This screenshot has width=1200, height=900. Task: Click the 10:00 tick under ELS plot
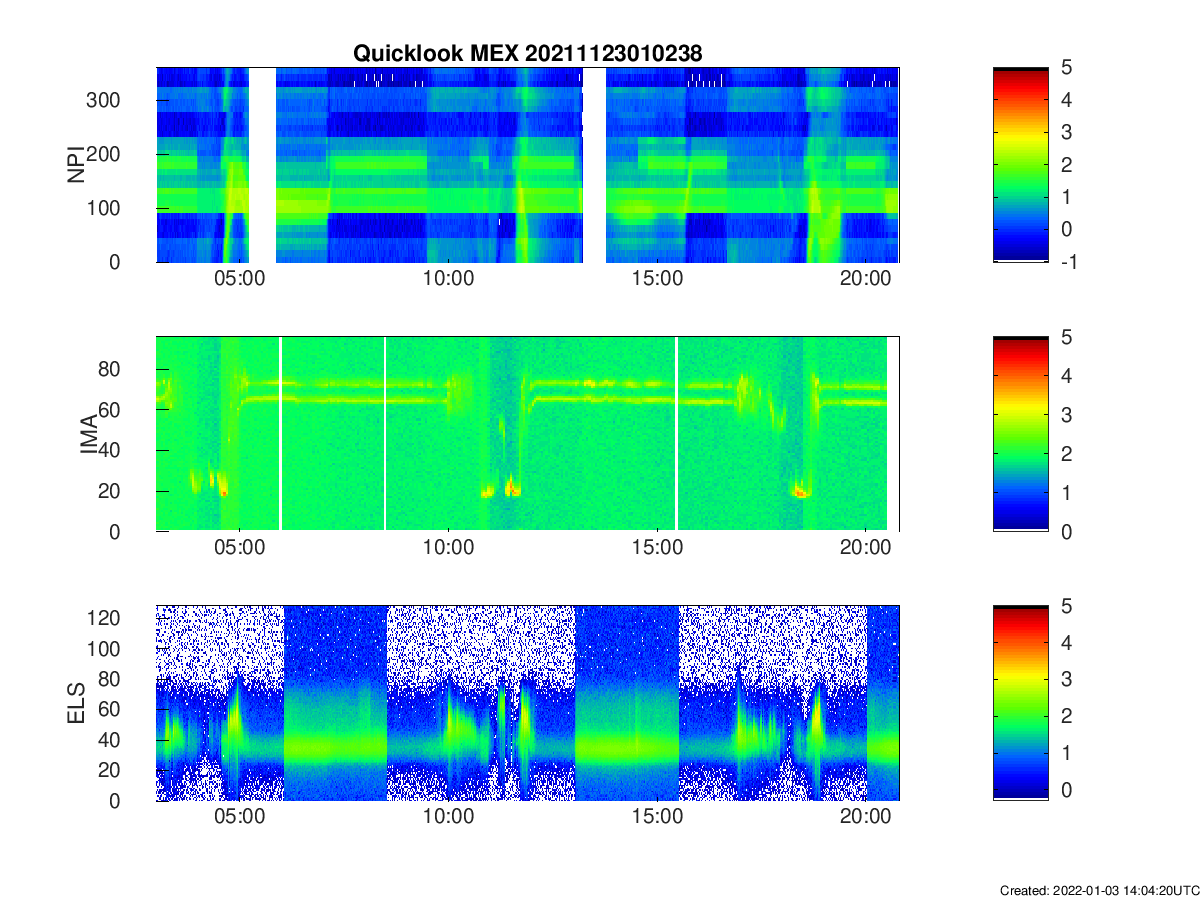click(448, 819)
